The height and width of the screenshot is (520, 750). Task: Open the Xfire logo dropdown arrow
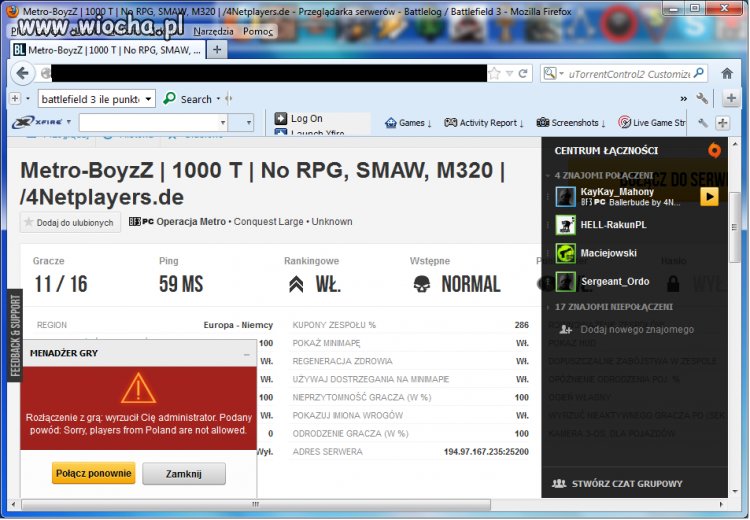[x=69, y=122]
